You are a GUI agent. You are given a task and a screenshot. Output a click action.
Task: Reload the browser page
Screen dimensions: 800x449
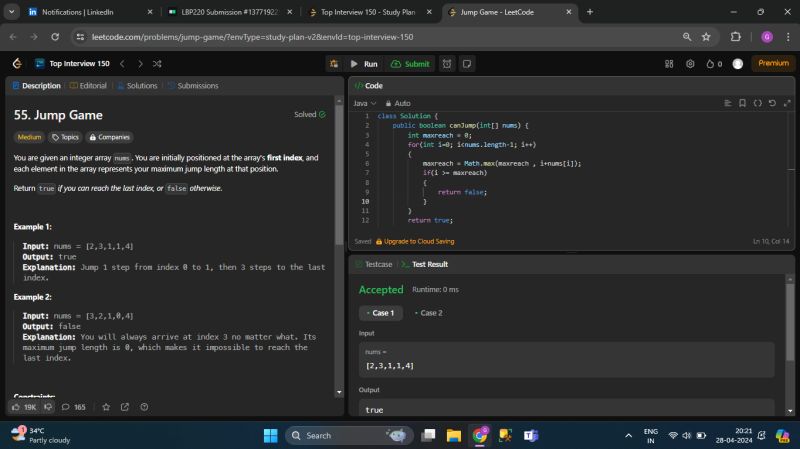point(55,37)
